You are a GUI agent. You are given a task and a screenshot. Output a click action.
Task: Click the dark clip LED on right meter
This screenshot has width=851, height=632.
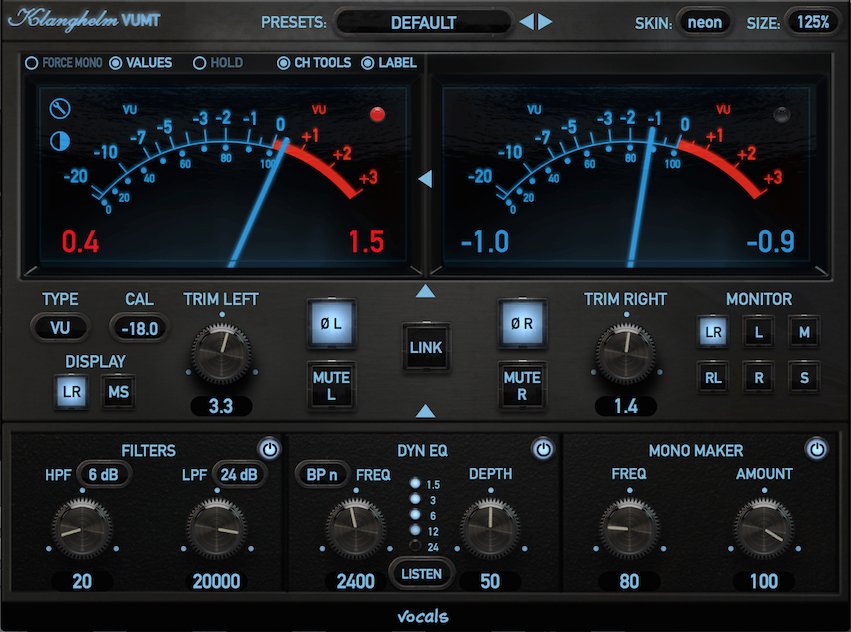click(x=782, y=115)
